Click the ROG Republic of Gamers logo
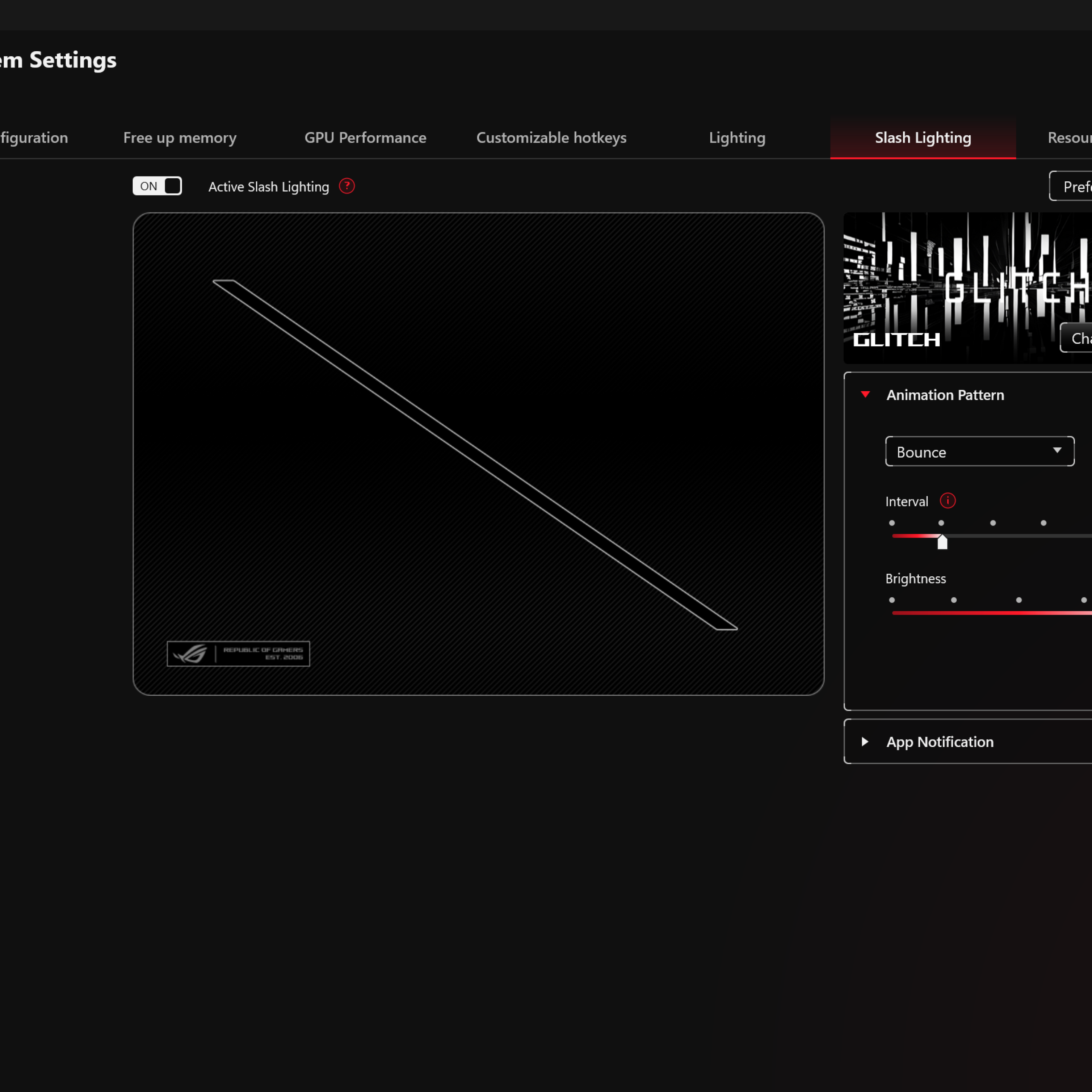The image size is (1092, 1092). tap(238, 653)
